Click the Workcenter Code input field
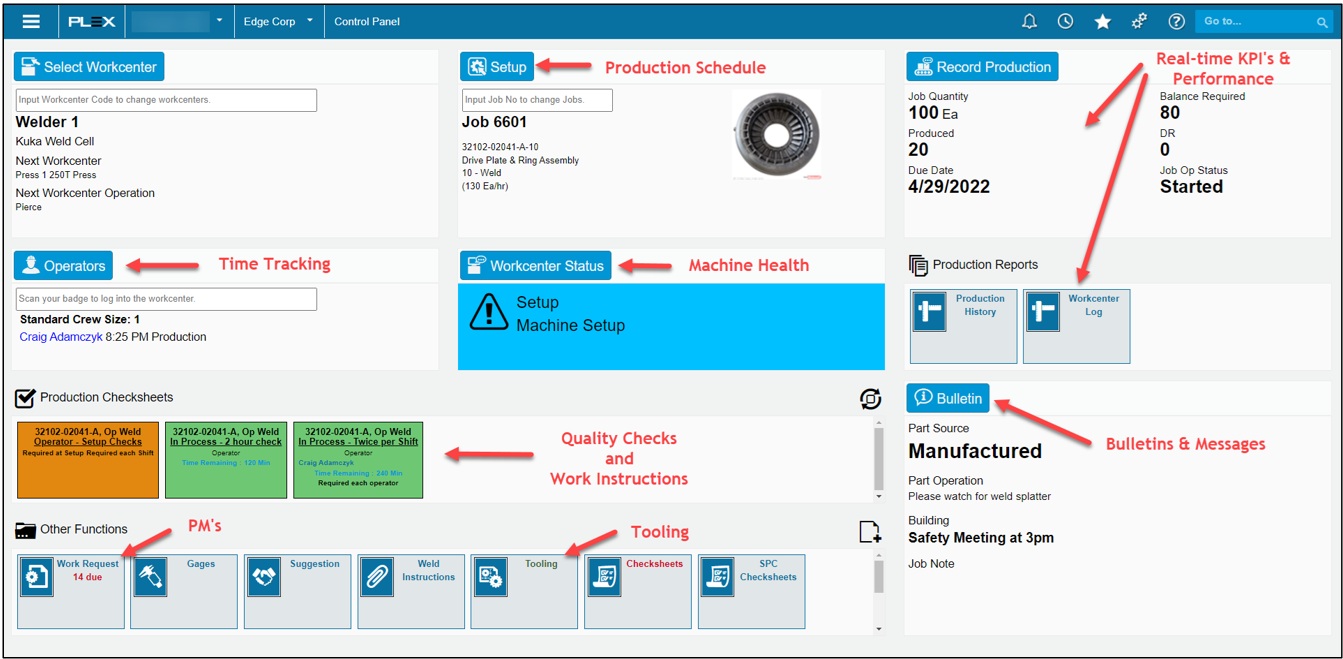The height and width of the screenshot is (659, 1343). pos(166,100)
